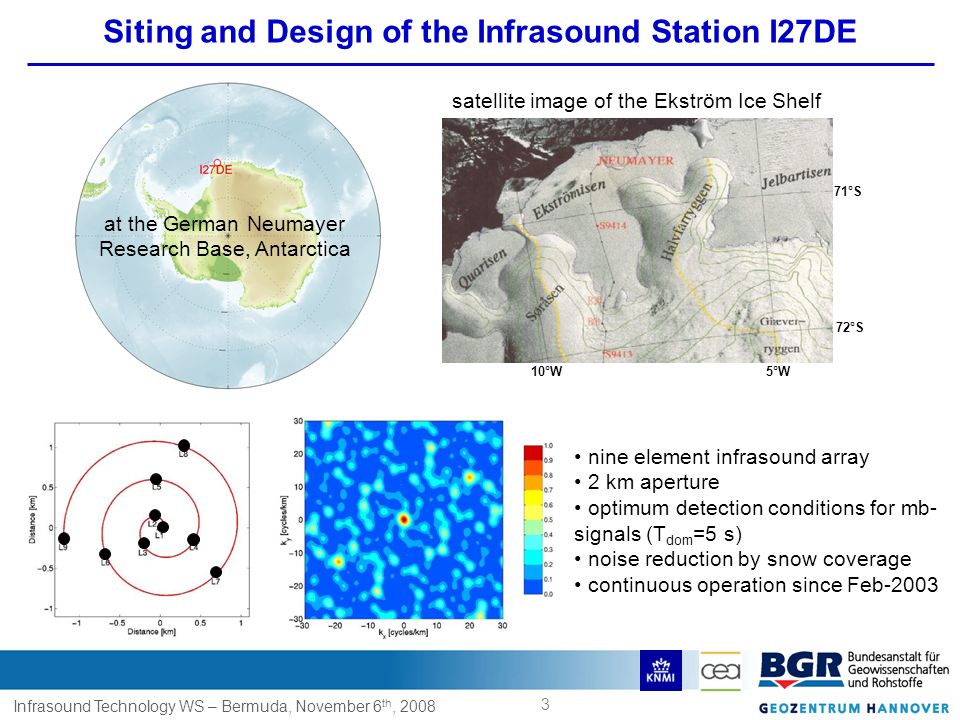Click the S9414 marker label
The height and width of the screenshot is (720, 960).
[612, 225]
